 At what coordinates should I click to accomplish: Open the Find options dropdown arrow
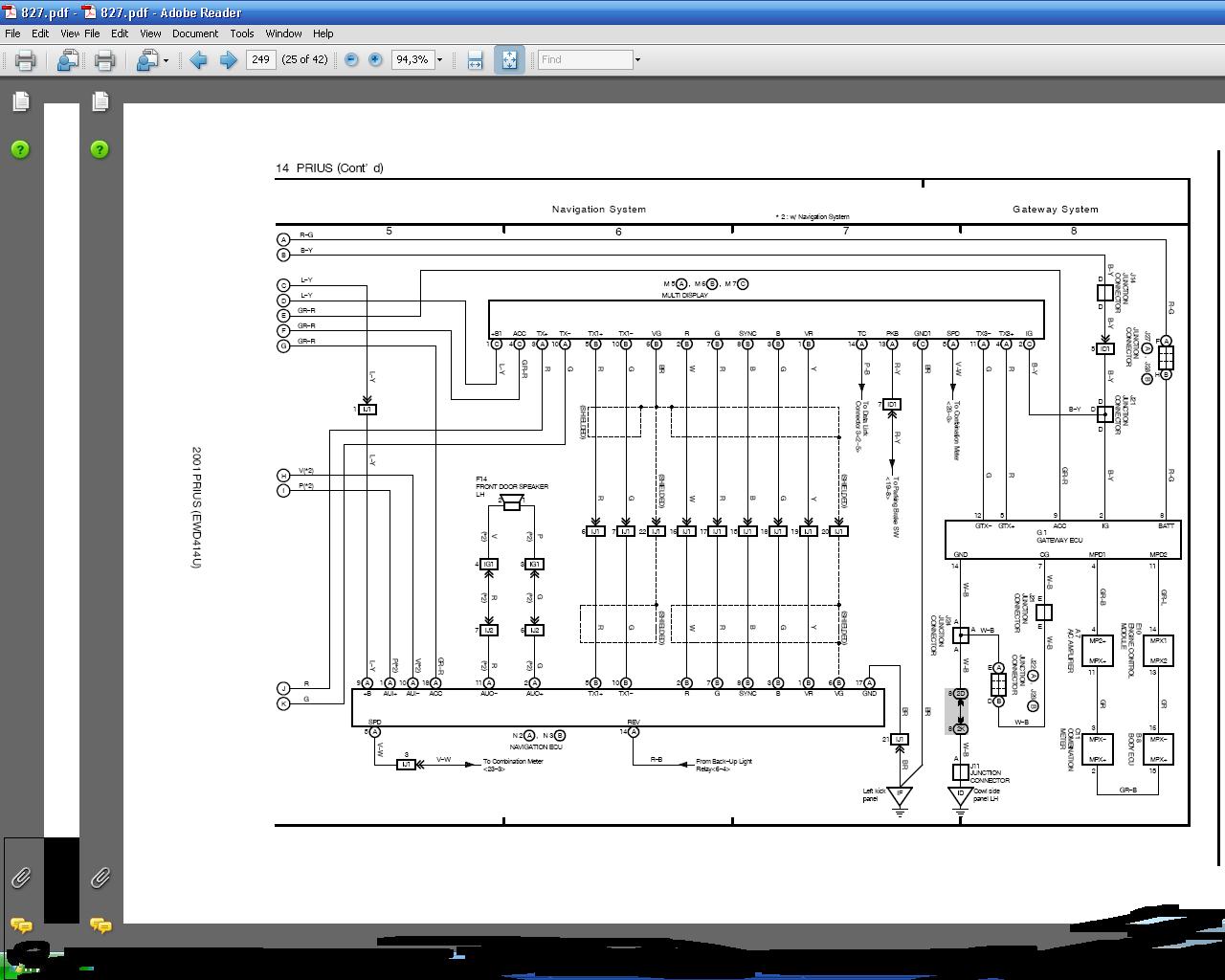637,59
